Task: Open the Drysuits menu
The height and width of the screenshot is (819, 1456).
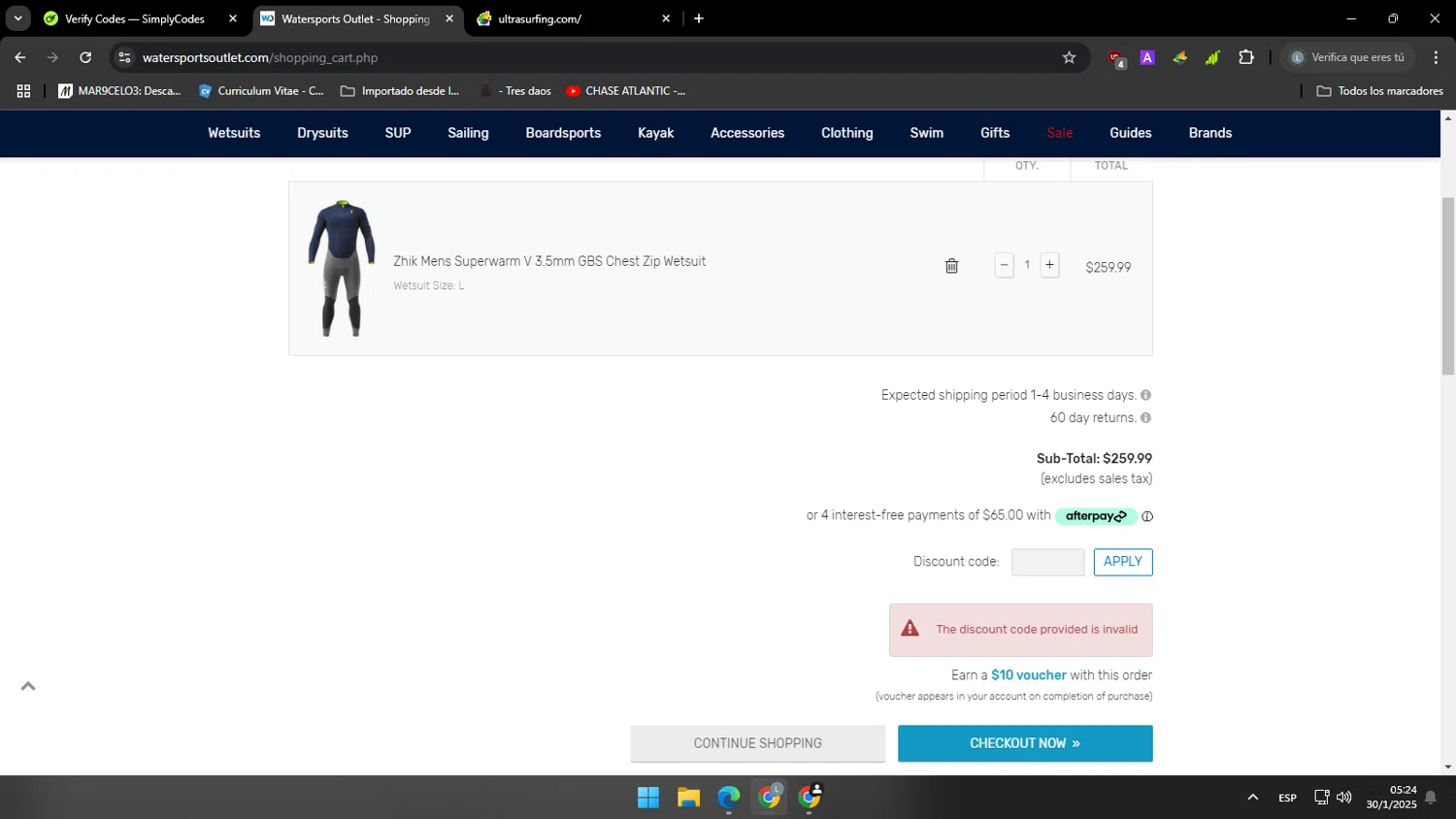Action: [x=322, y=133]
